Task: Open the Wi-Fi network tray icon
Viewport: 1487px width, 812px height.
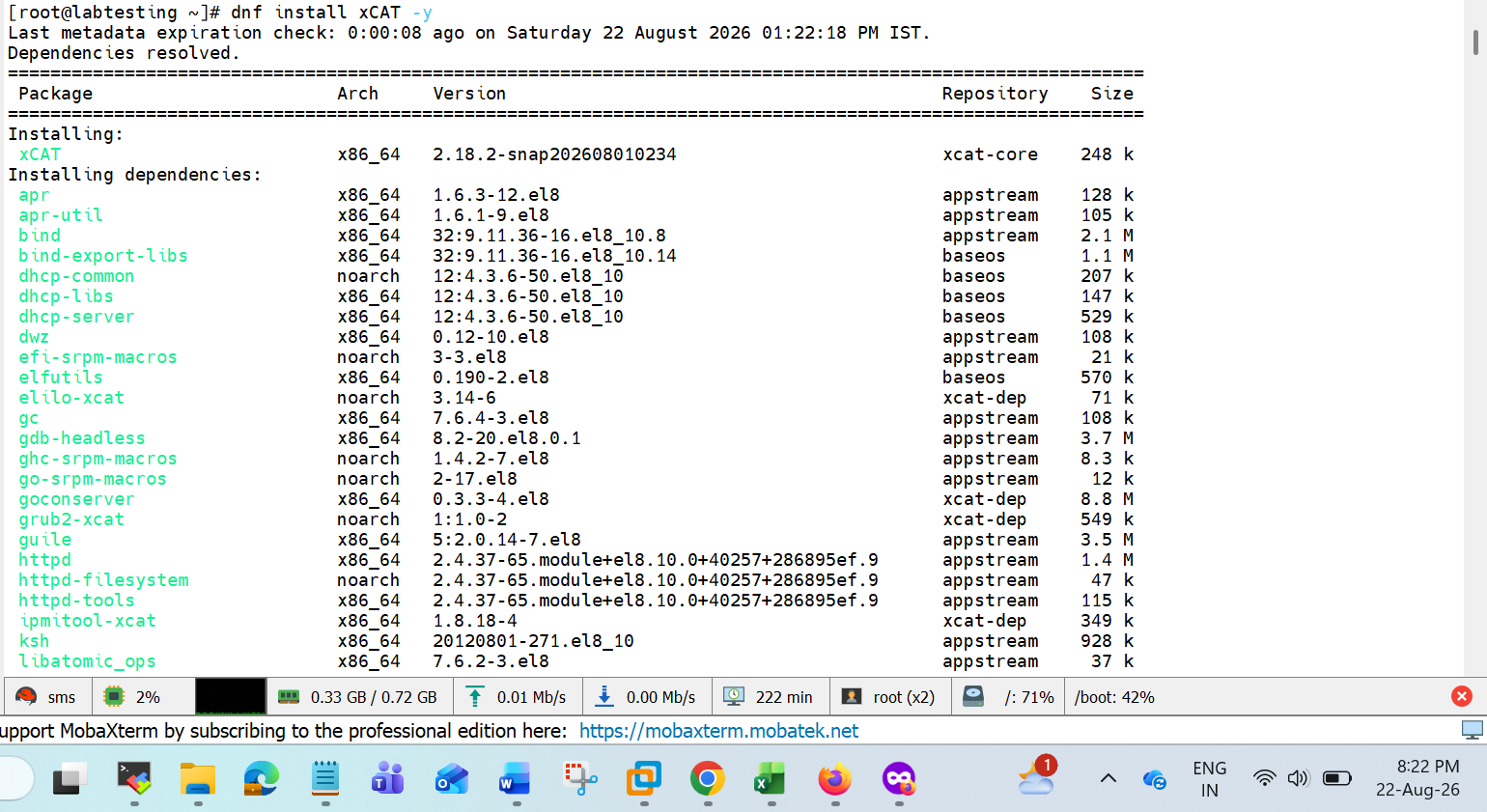Action: pos(1264,778)
